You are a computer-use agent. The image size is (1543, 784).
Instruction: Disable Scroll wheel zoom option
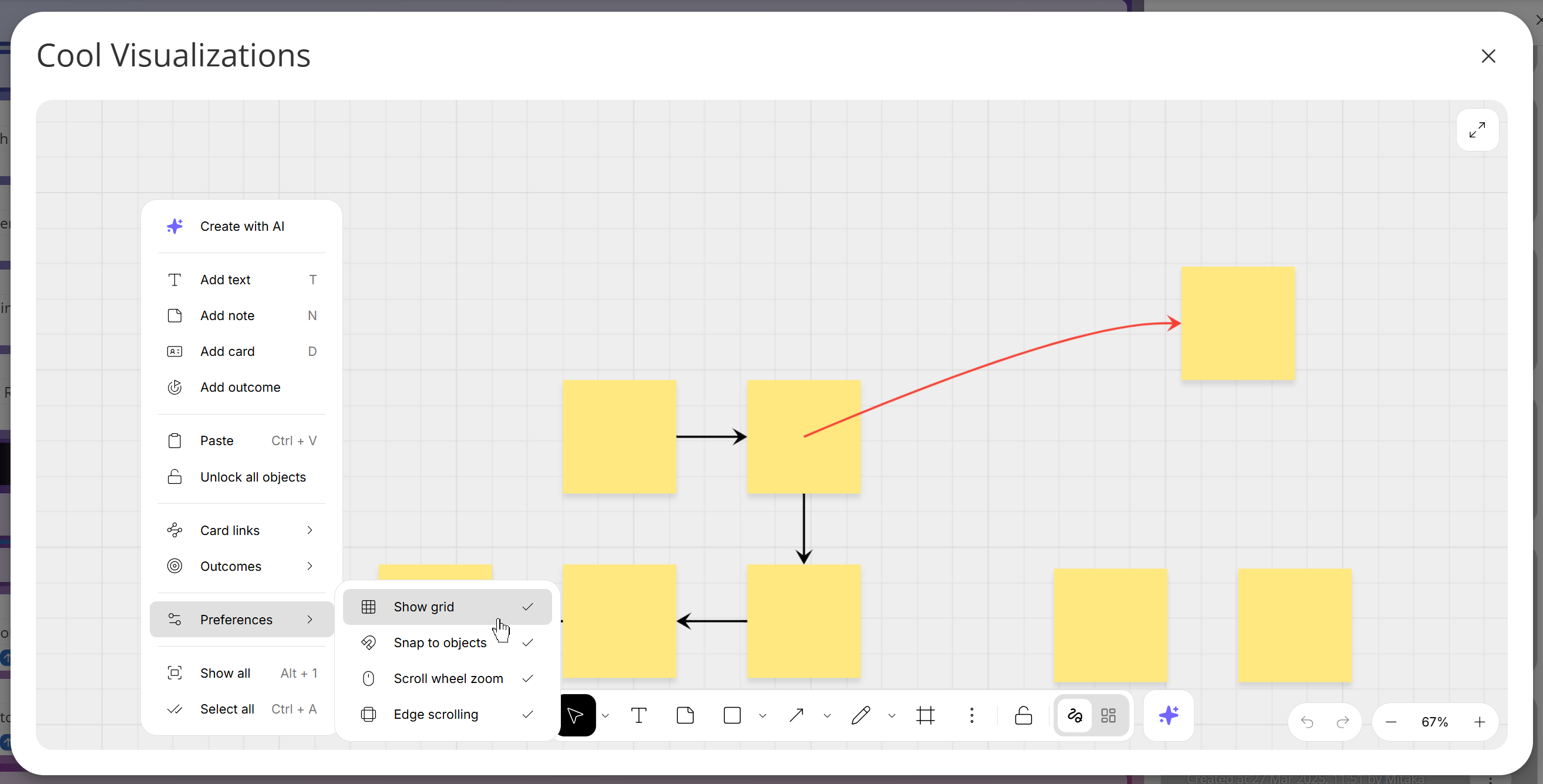[x=447, y=679]
